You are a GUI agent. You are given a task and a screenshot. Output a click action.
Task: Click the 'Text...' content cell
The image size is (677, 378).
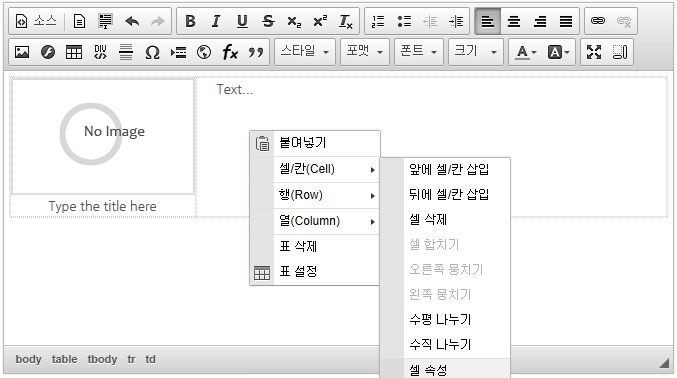(x=432, y=147)
